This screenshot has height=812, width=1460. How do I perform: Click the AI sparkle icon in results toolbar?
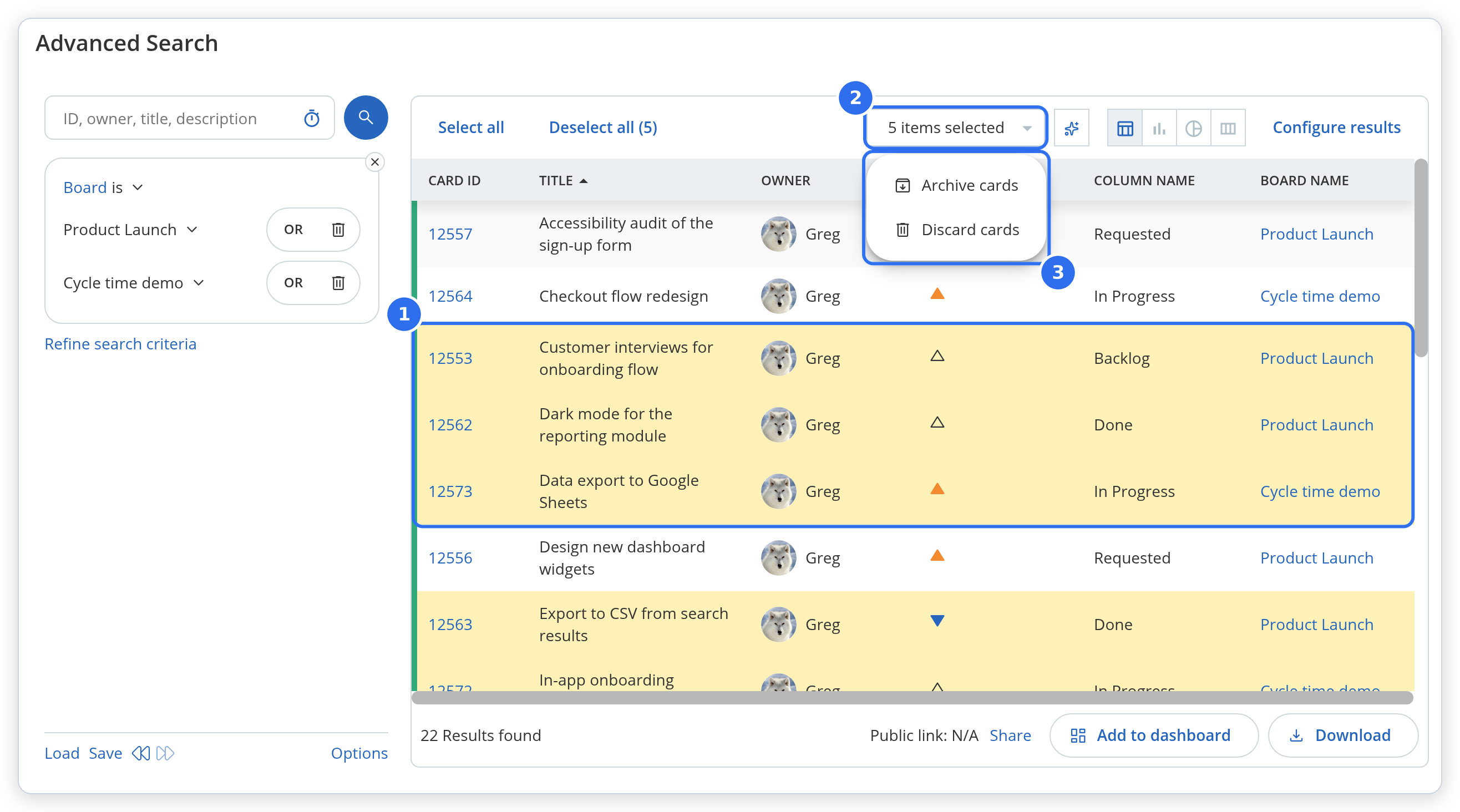[1071, 128]
